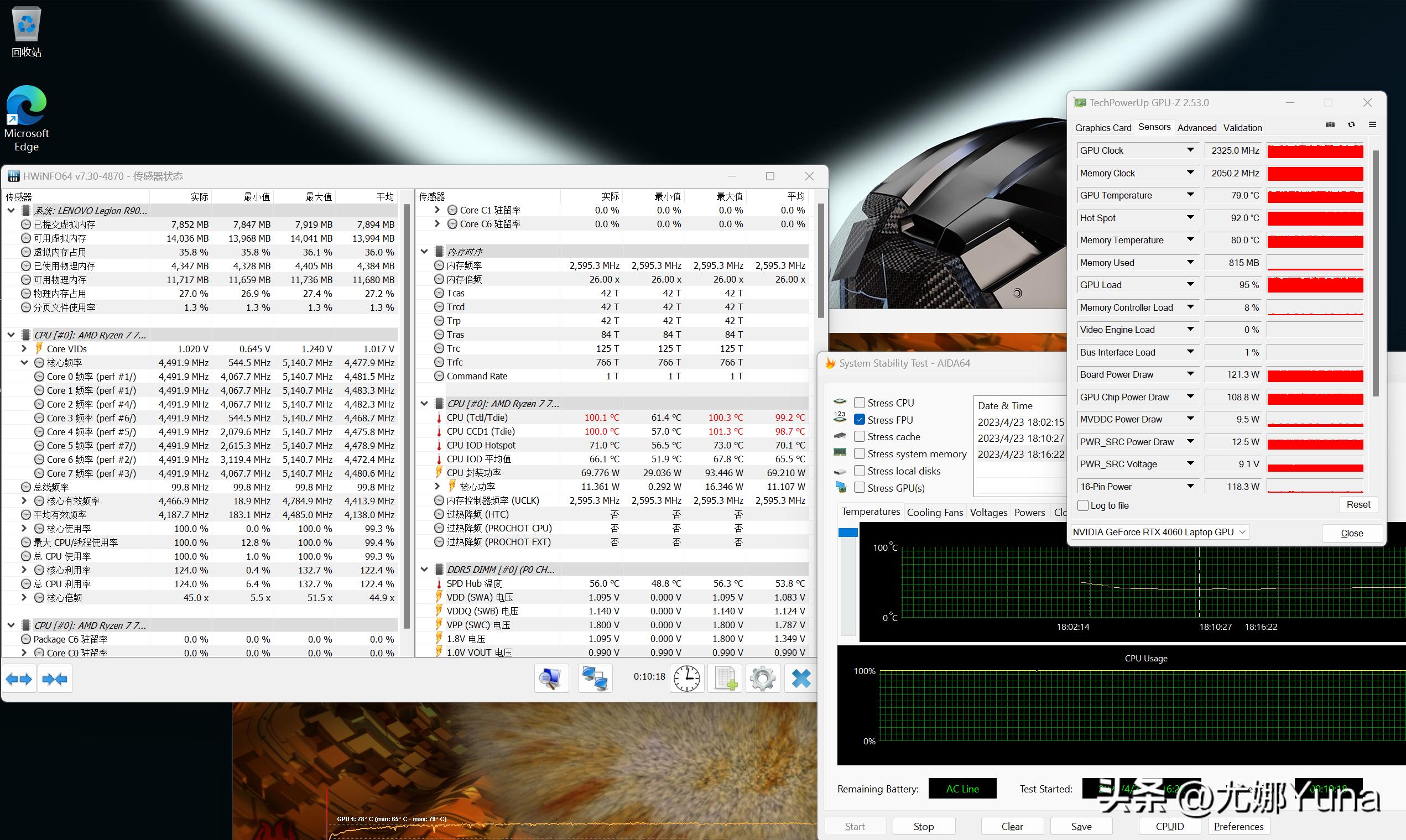The height and width of the screenshot is (840, 1406).
Task: Enable Stress CPU checkbox
Action: (859, 403)
